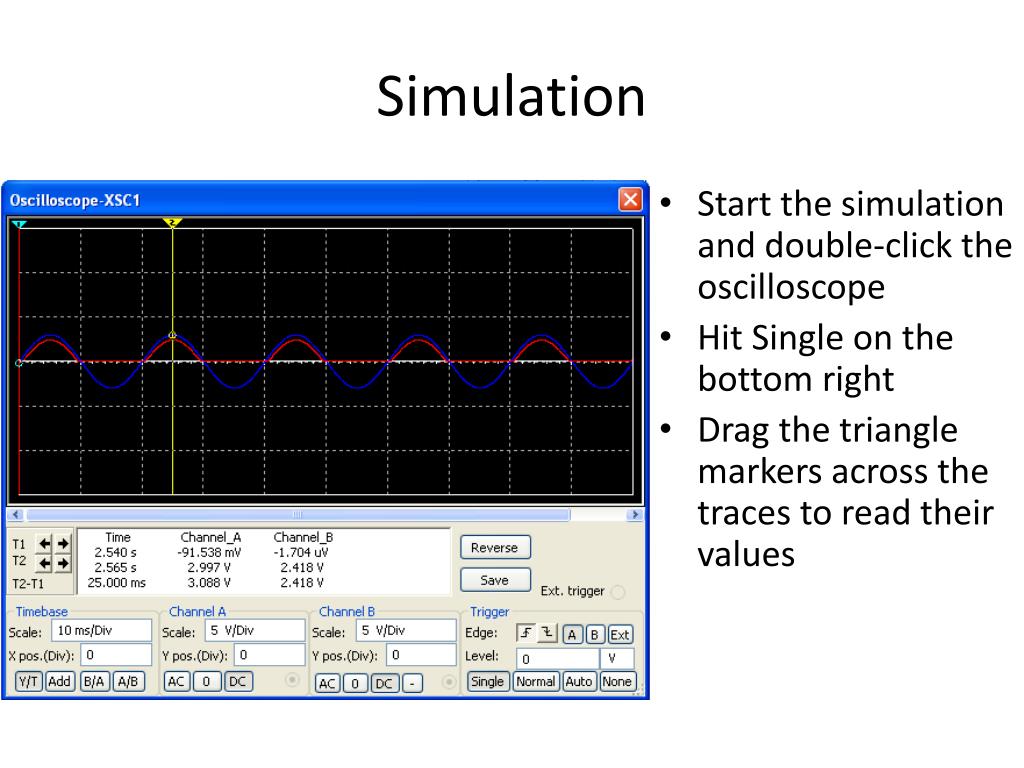Select B/A timebase mode
The width and height of the screenshot is (1024, 768).
(94, 681)
